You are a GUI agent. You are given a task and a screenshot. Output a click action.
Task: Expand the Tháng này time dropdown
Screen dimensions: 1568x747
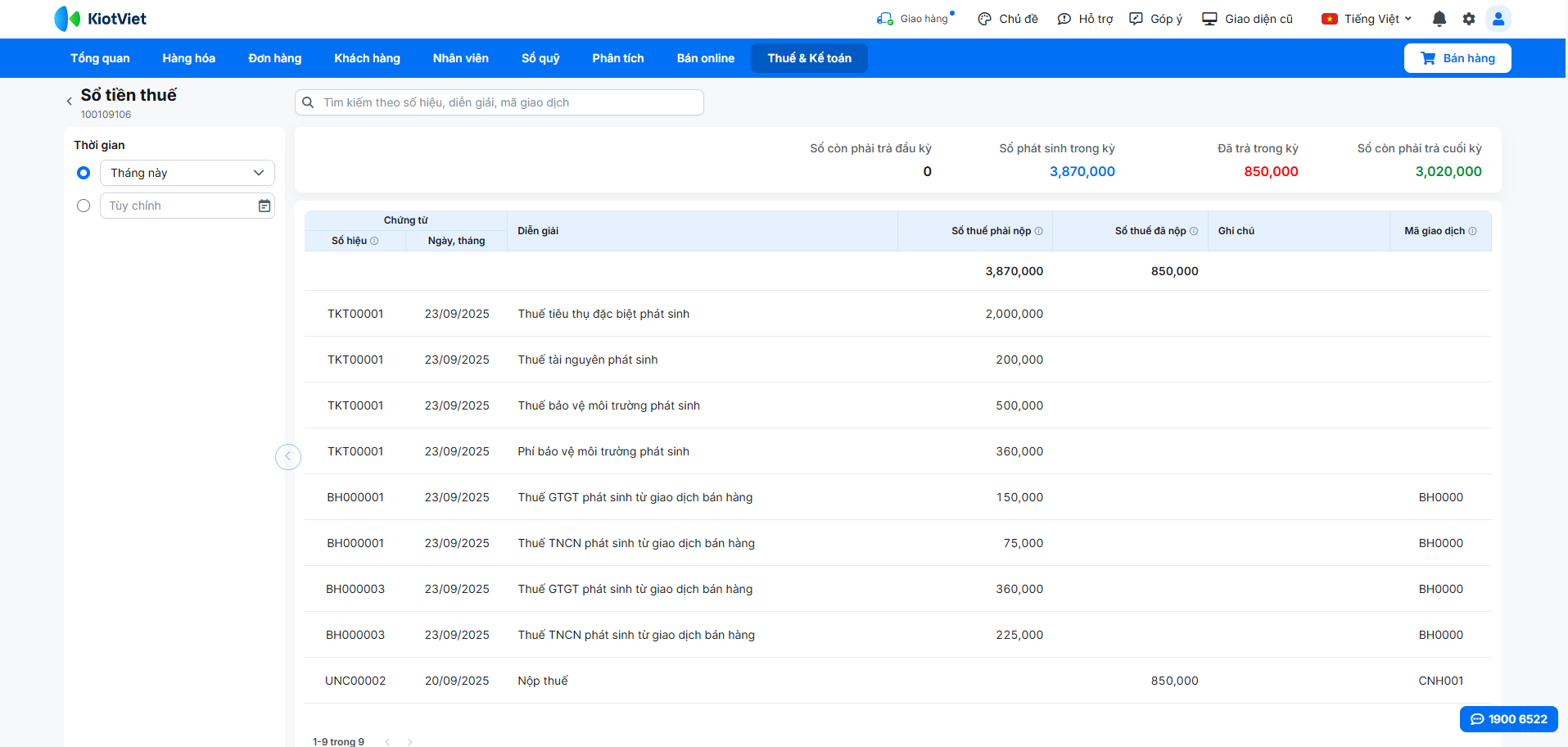(x=188, y=173)
